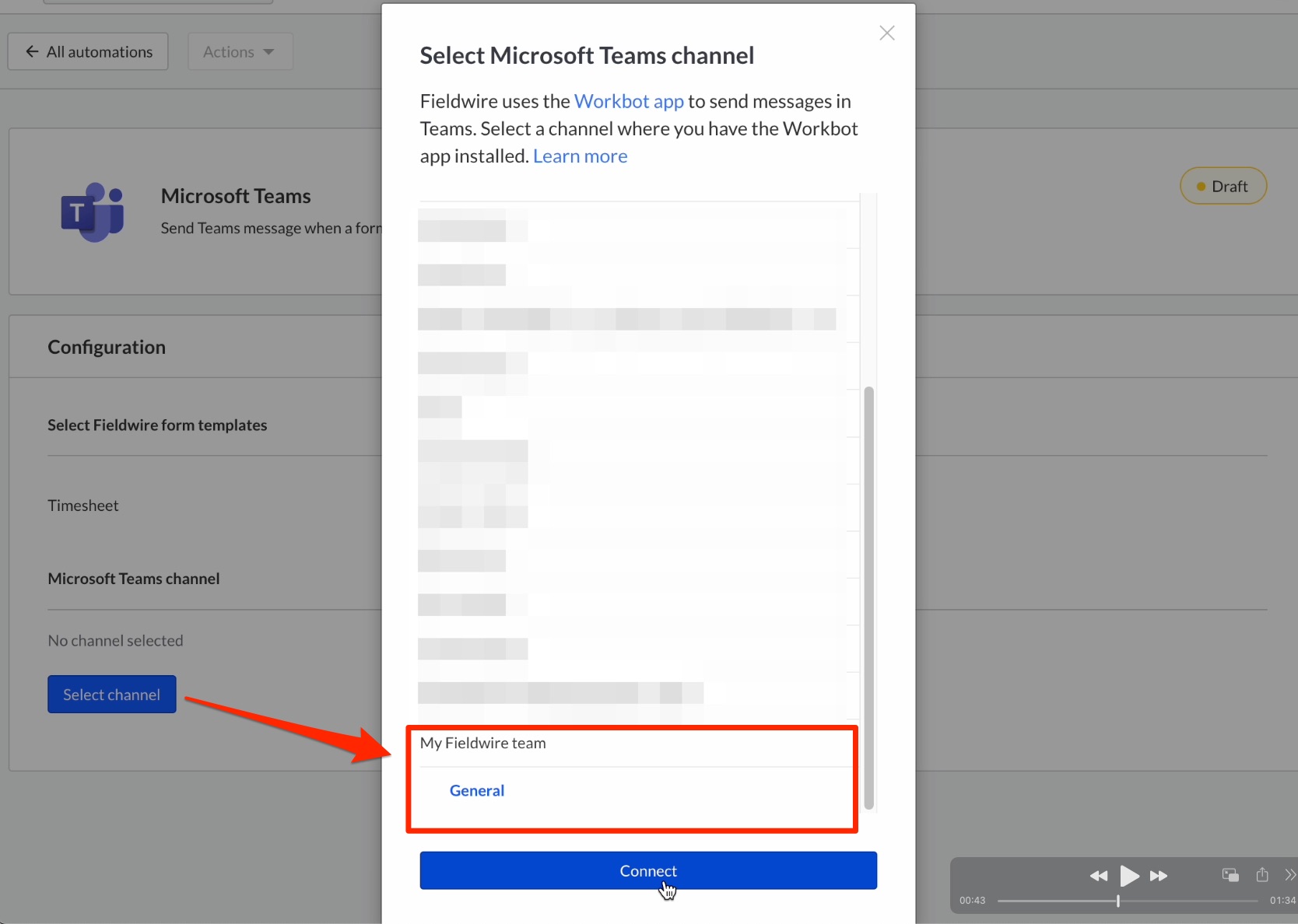Image resolution: width=1298 pixels, height=924 pixels.
Task: Expand more video controls chevron
Action: [x=1289, y=875]
